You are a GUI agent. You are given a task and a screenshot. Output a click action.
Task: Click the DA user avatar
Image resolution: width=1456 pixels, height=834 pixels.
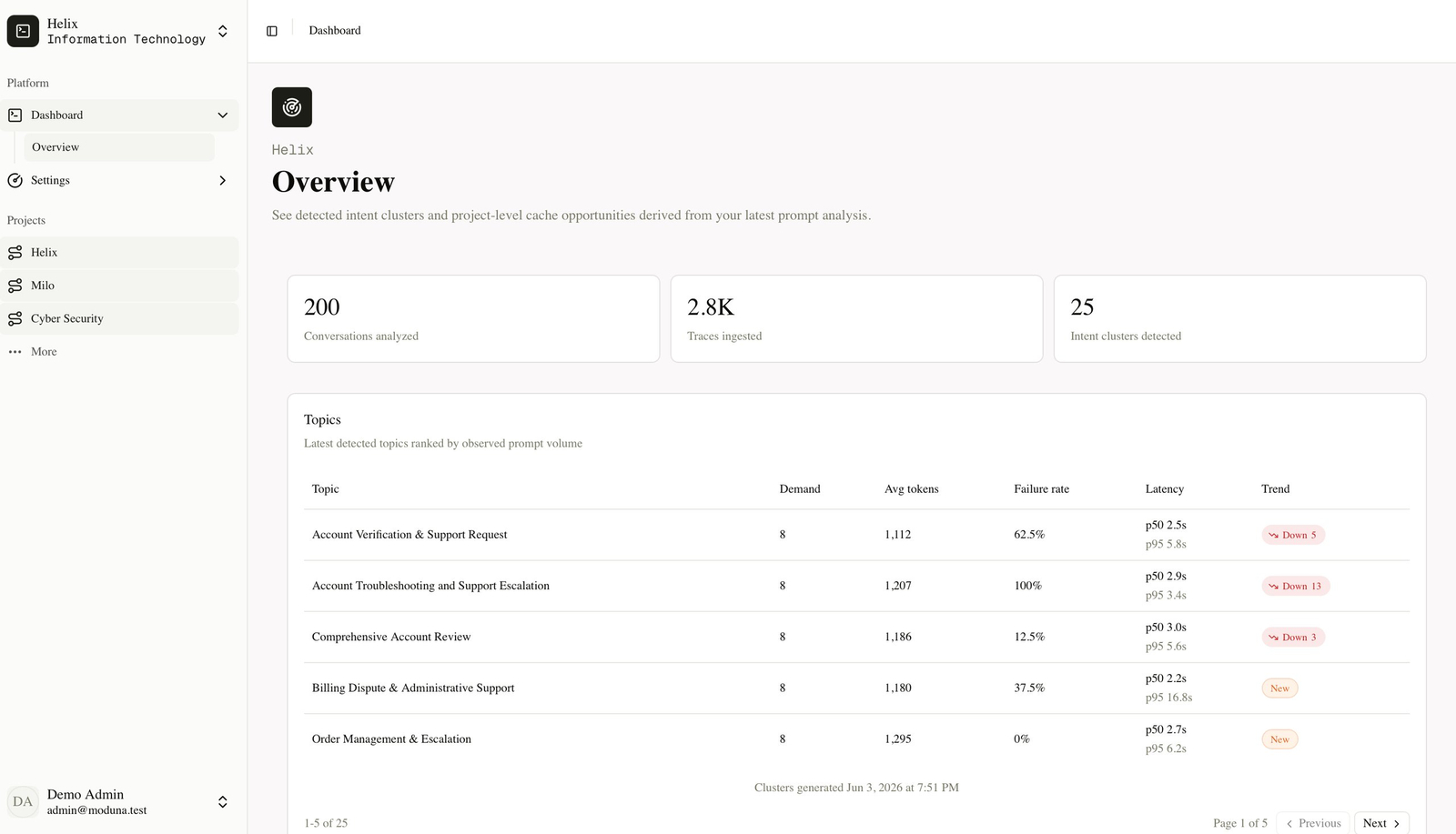23,802
